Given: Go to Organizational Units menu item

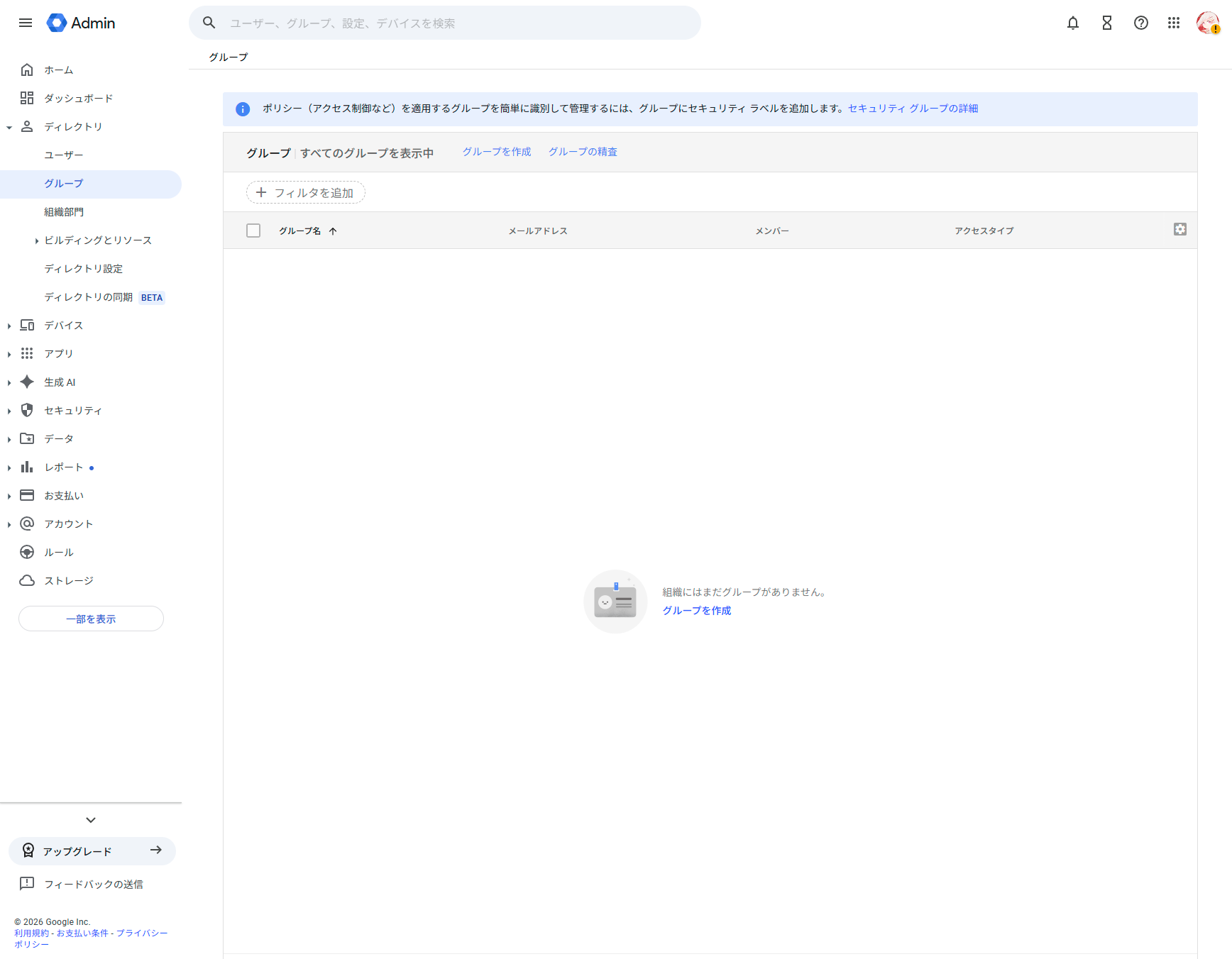Looking at the screenshot, I should pos(64,212).
